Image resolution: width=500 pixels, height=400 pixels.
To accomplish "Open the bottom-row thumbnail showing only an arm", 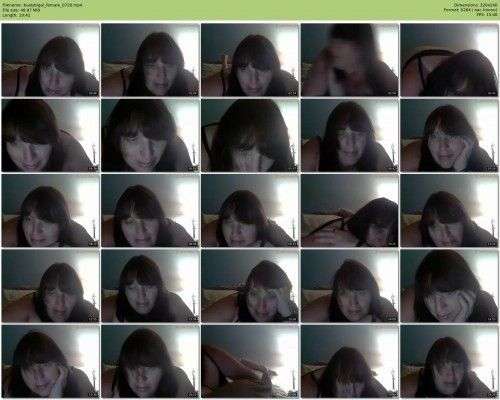I will pos(250,362).
